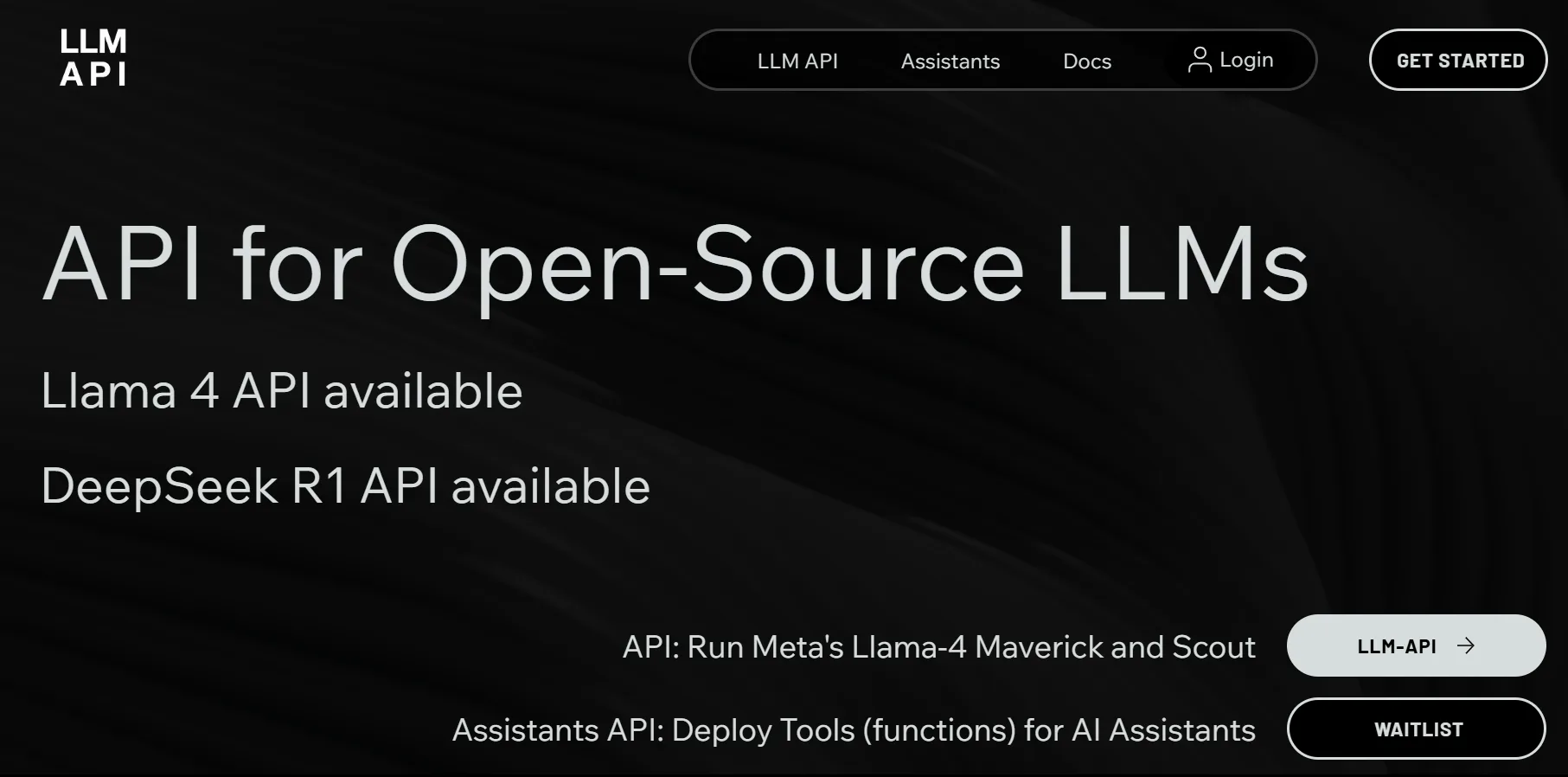Click the LLM API logo
This screenshot has height=777, width=1568.
pos(93,57)
